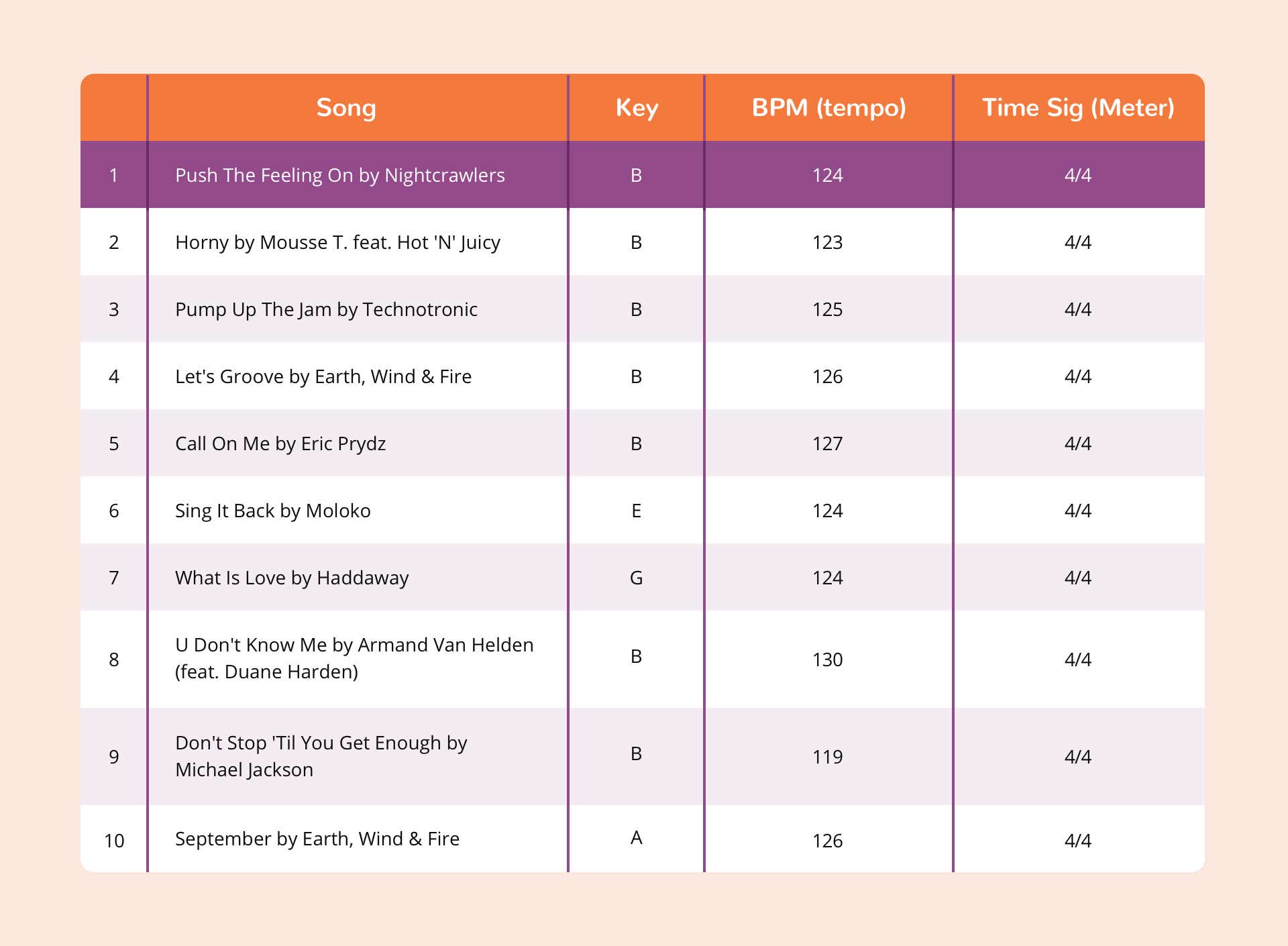Click key E for Sing It Back

point(636,511)
